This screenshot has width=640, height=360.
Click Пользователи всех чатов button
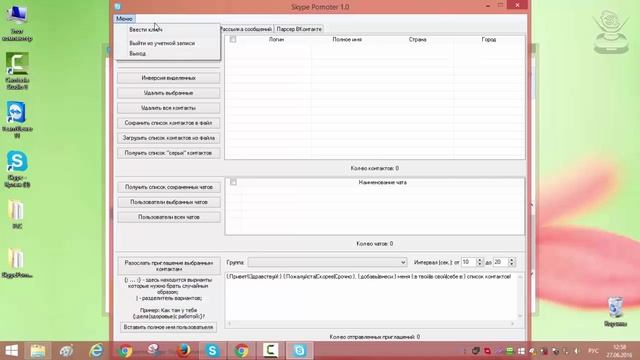tap(169, 217)
